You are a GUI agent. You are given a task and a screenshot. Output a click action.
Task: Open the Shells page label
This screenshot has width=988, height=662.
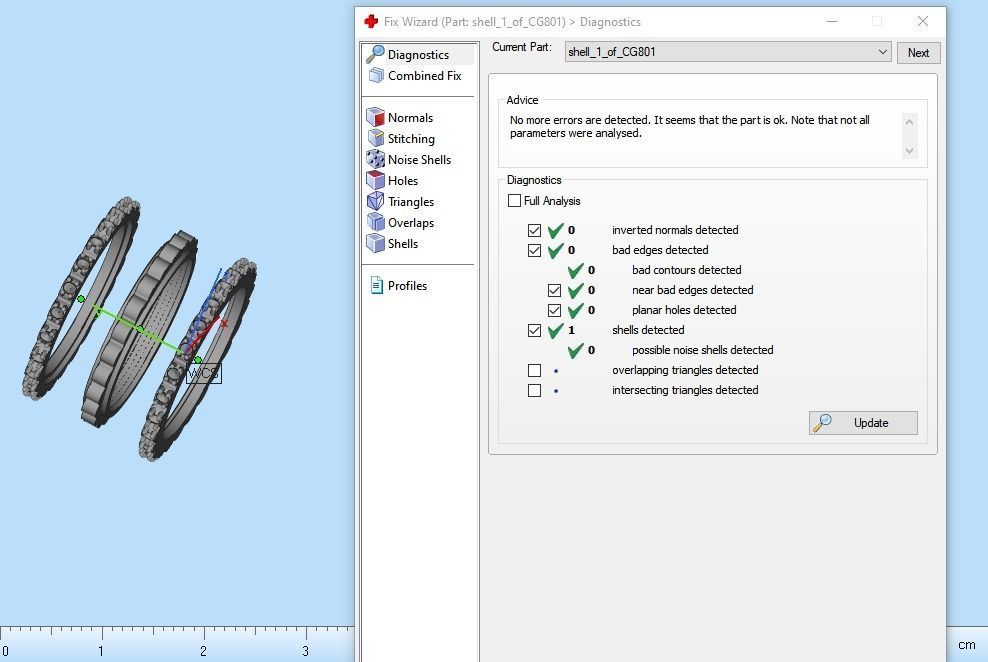403,244
